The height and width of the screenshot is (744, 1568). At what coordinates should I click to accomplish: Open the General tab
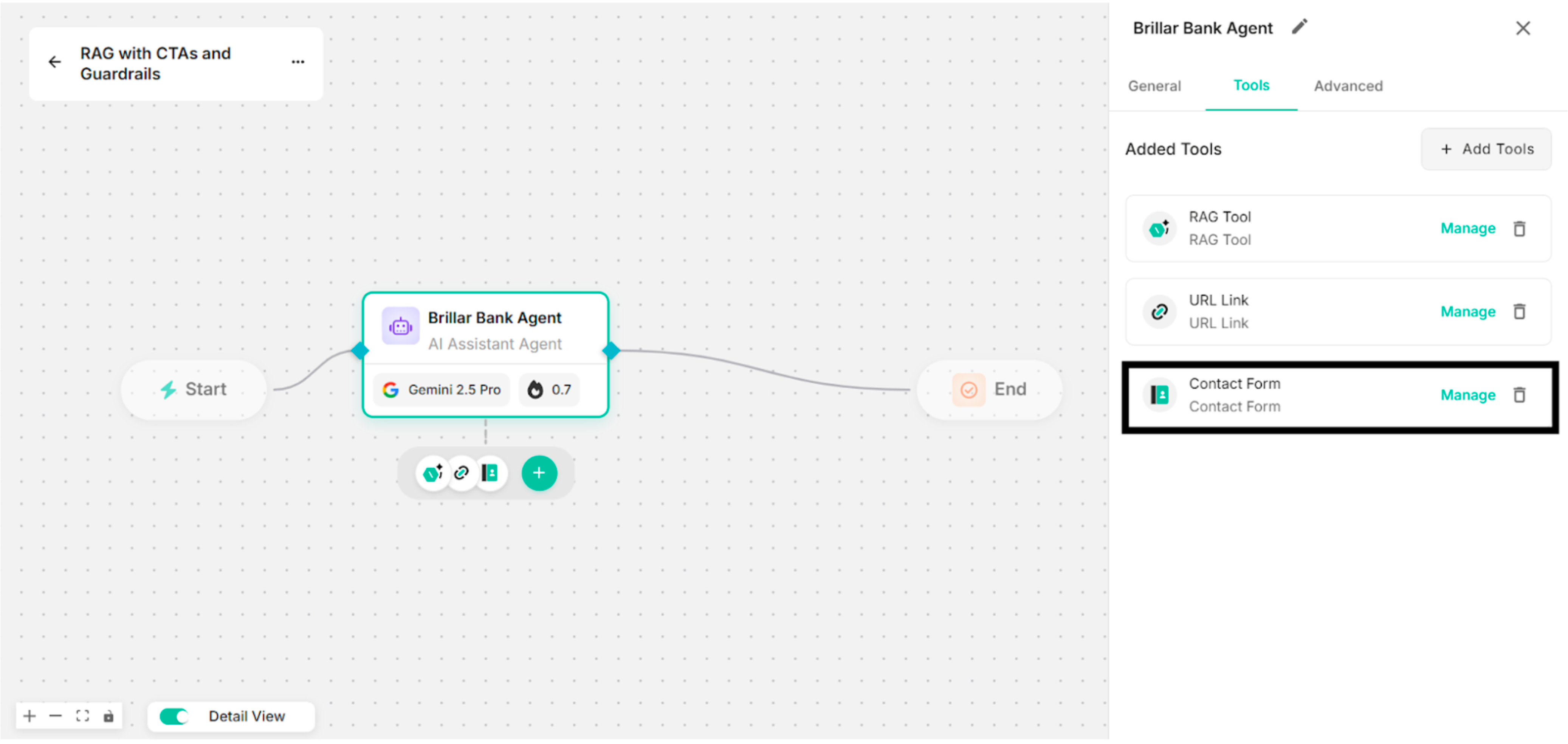pyautogui.click(x=1154, y=86)
